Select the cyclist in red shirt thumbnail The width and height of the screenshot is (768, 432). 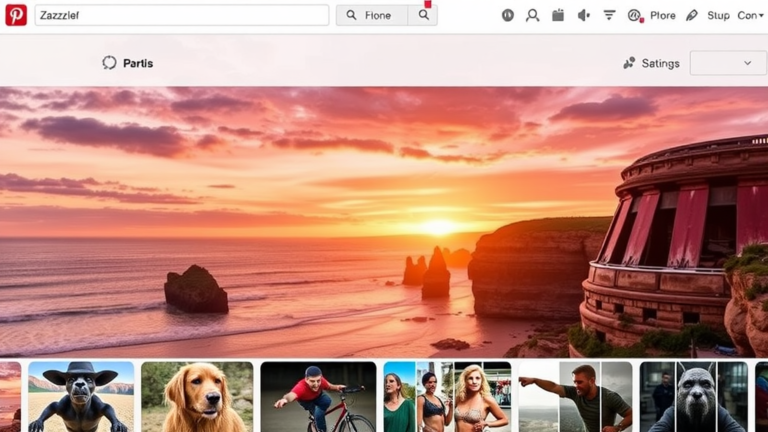318,397
